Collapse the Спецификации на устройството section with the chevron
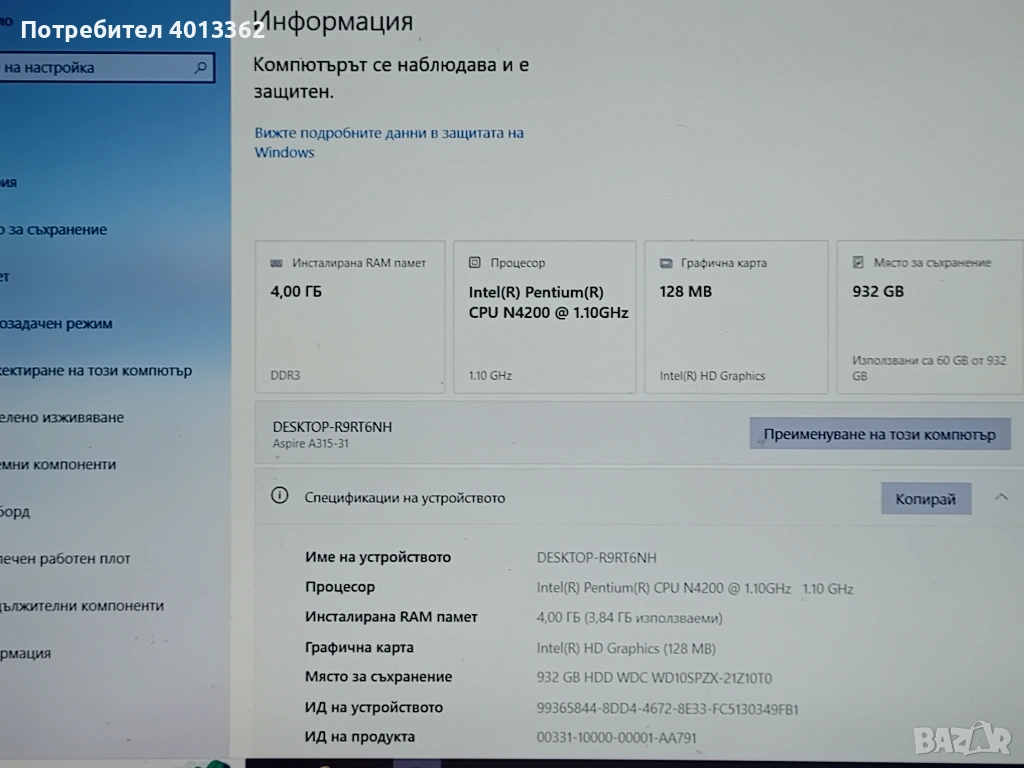Viewport: 1024px width, 768px height. click(1001, 497)
